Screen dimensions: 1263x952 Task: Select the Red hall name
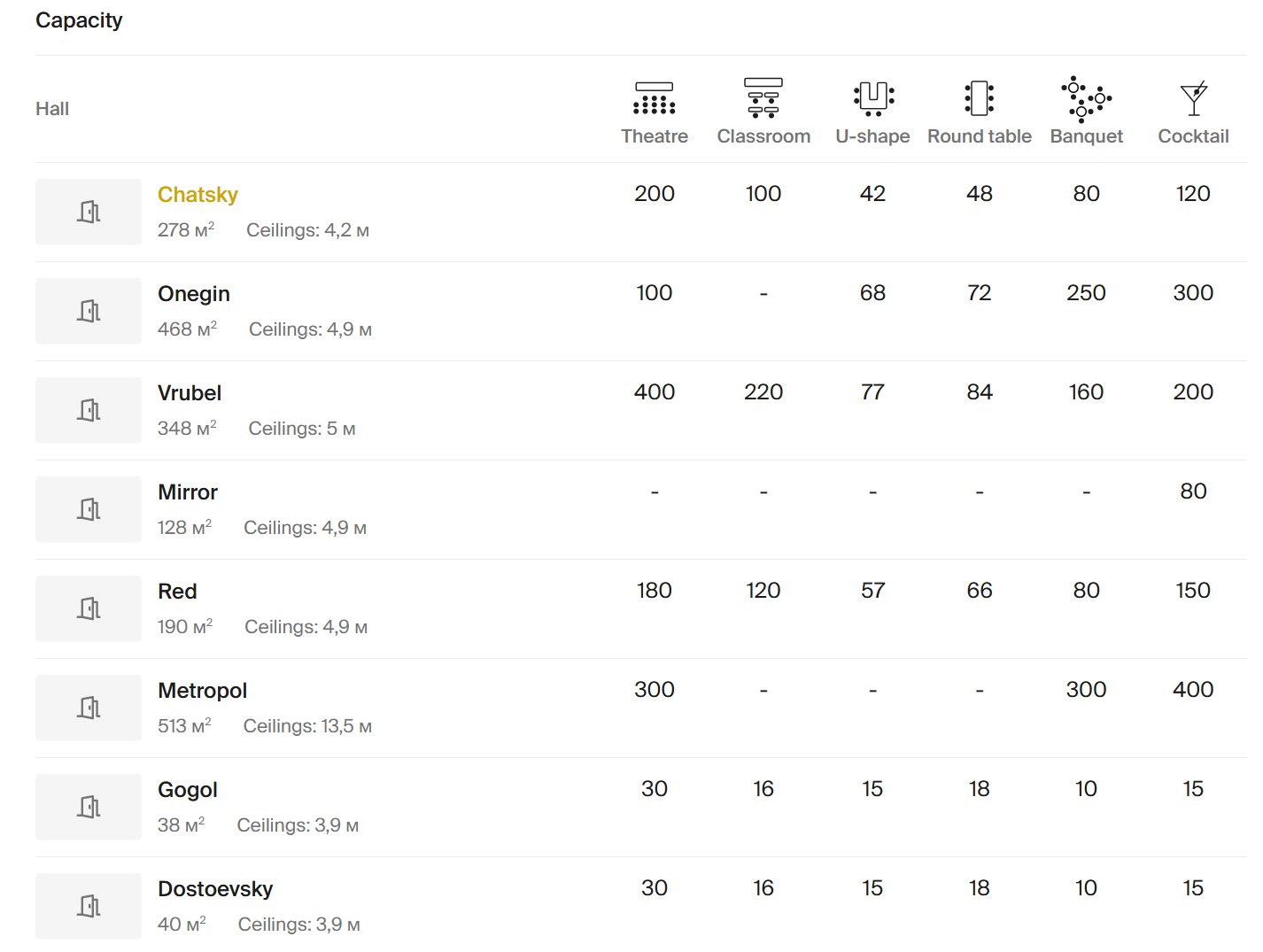177,592
